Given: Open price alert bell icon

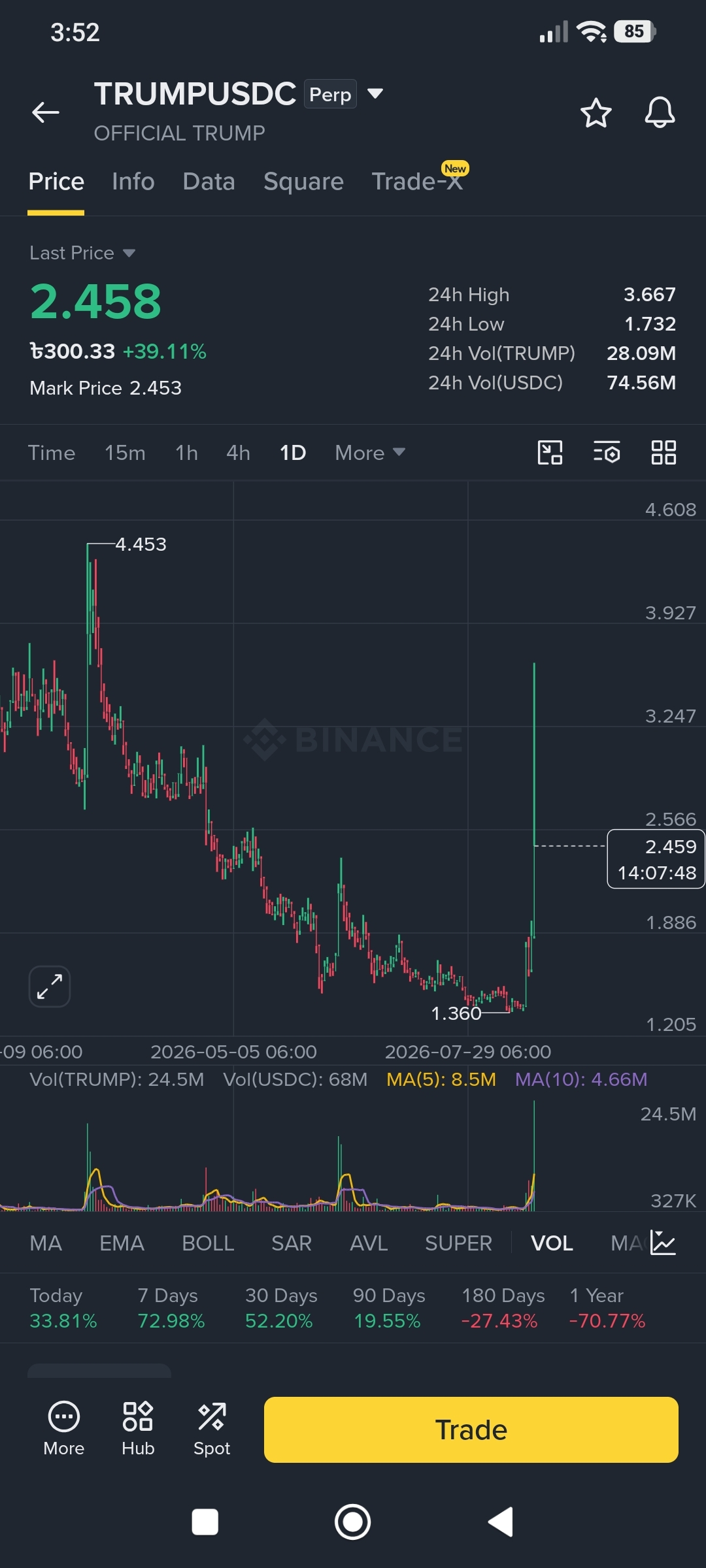Looking at the screenshot, I should pyautogui.click(x=660, y=112).
